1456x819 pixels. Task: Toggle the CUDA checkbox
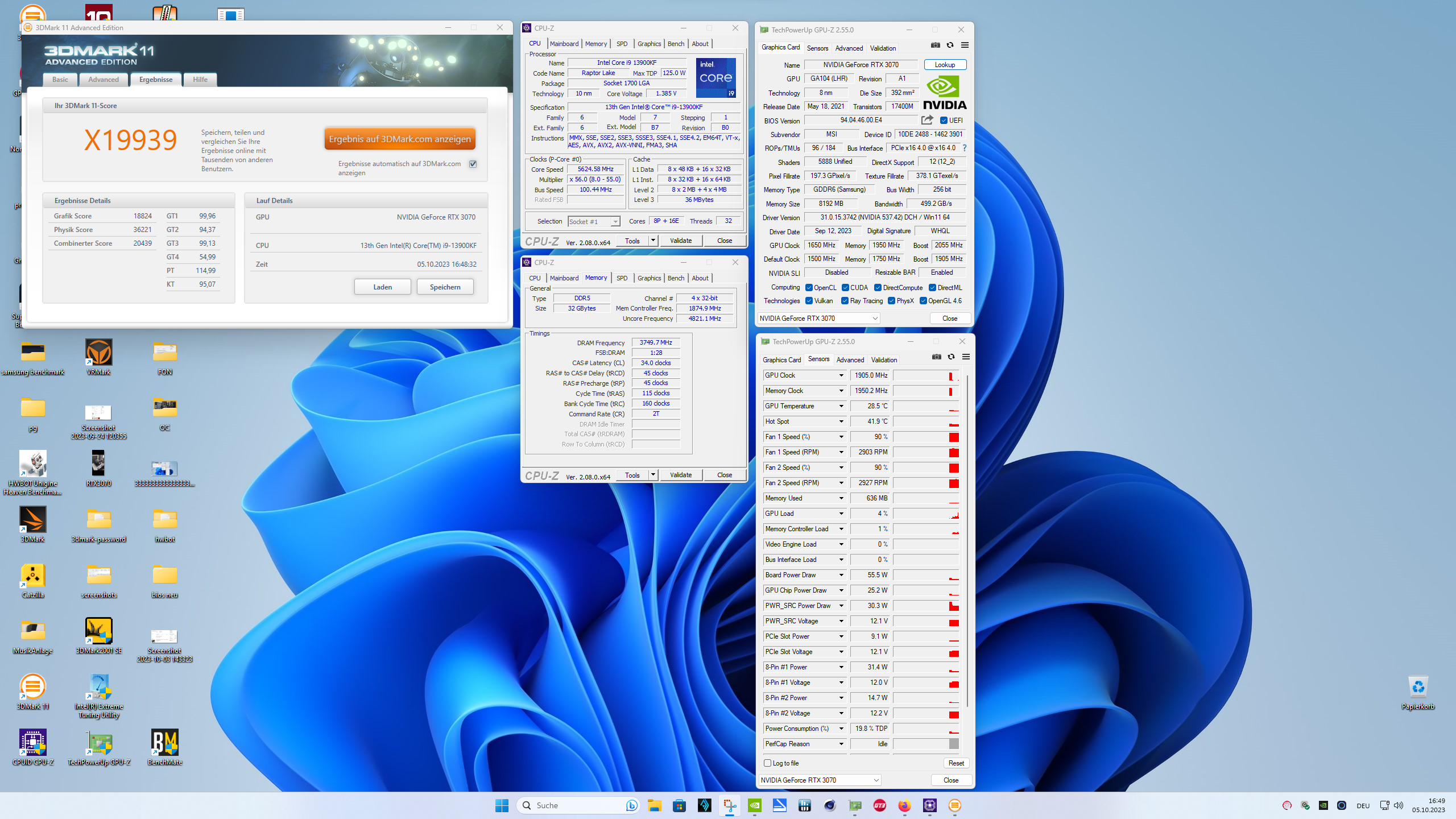tap(845, 288)
